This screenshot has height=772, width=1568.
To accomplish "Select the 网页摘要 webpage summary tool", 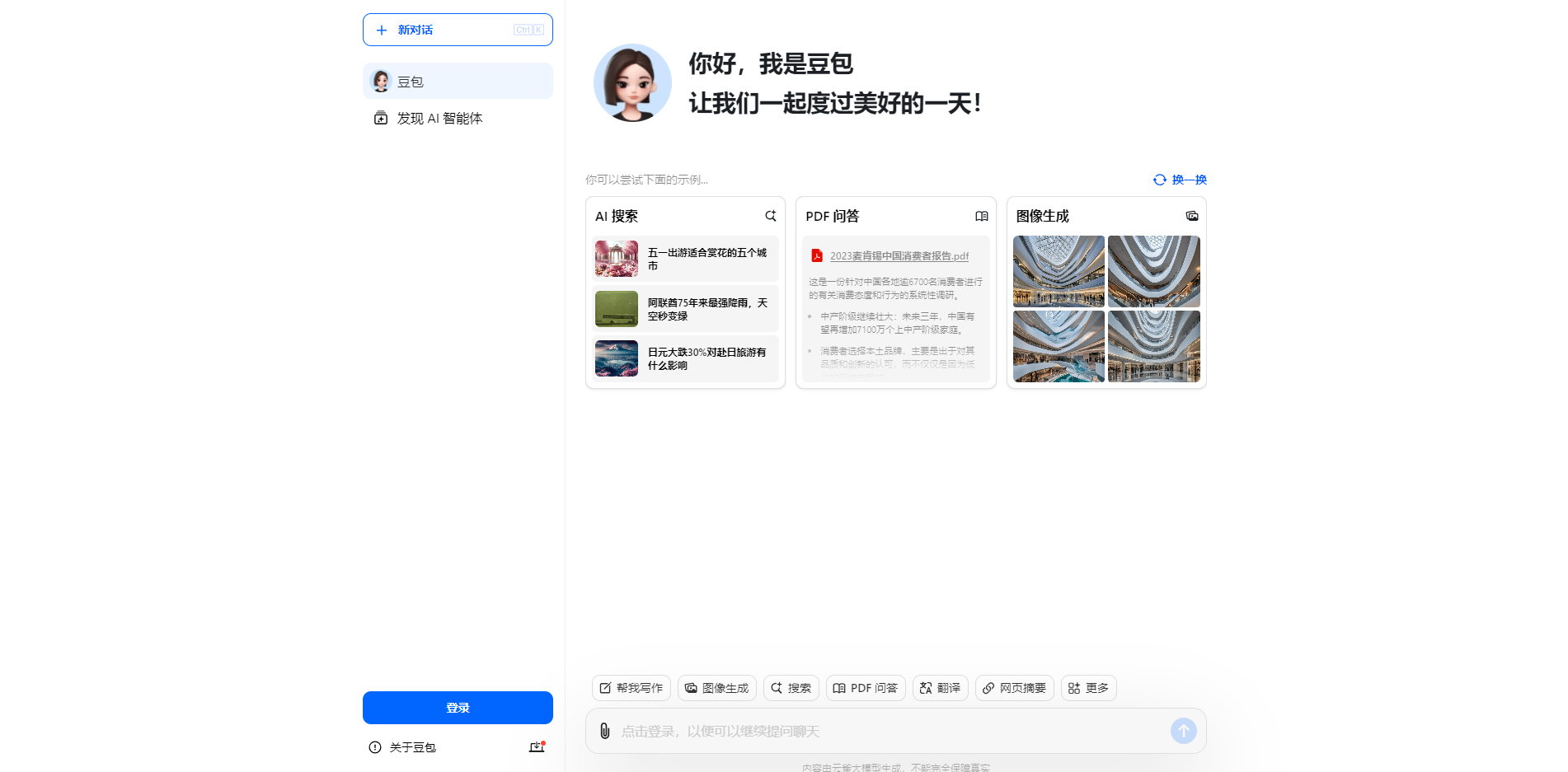I will point(1014,688).
